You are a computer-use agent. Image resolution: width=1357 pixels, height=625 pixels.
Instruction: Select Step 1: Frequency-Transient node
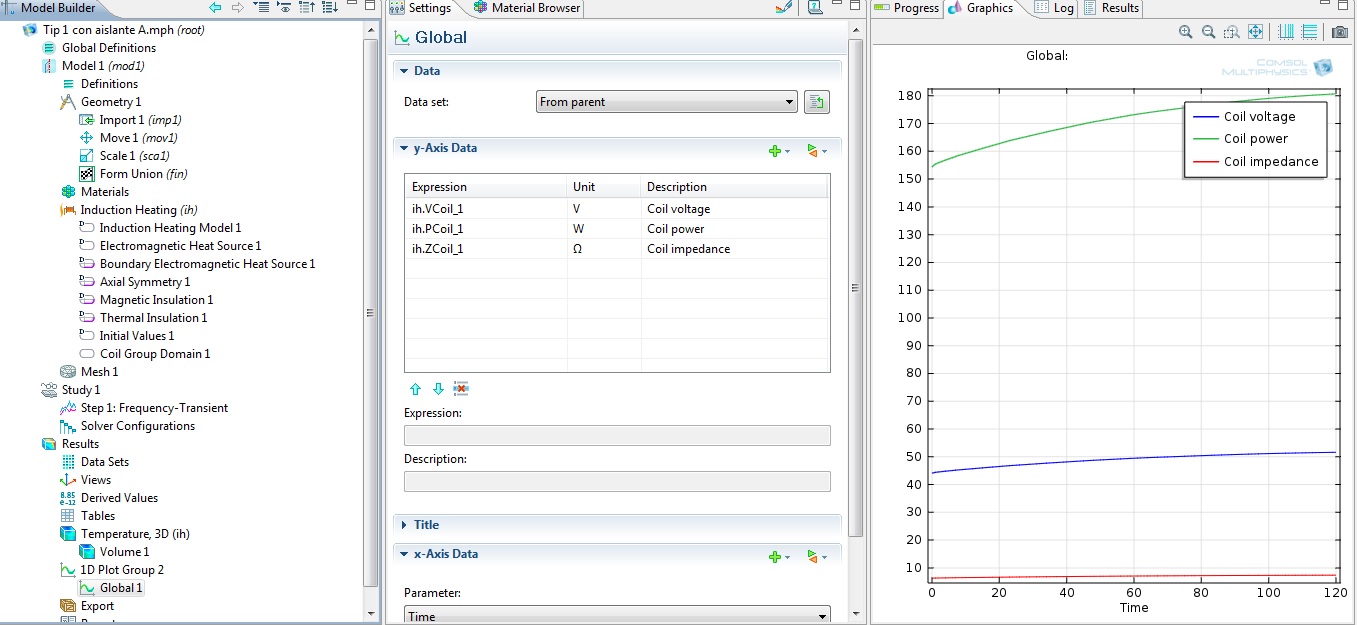click(154, 408)
